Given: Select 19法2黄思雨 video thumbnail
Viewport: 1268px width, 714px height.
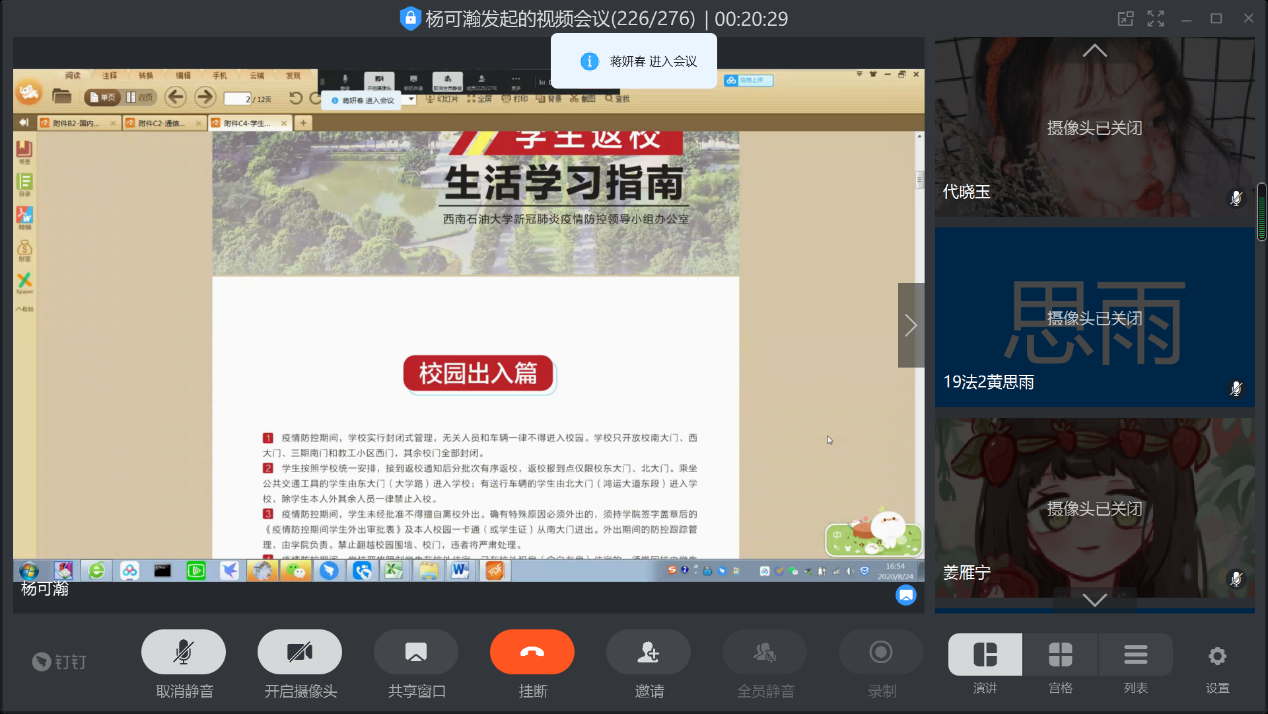Looking at the screenshot, I should [x=1094, y=317].
